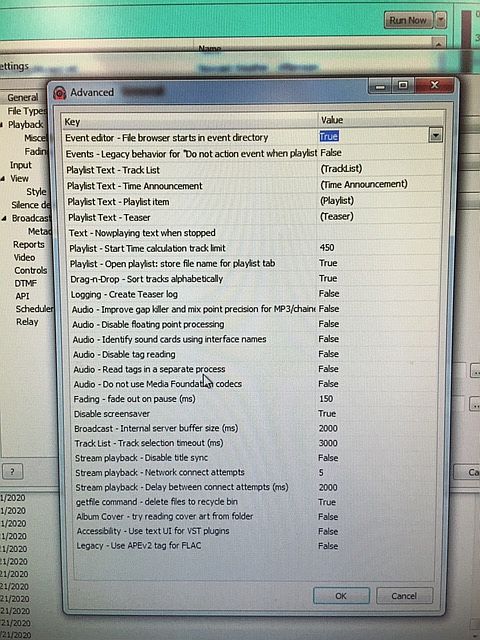
Task: Select the Disable screensaver row
Action: pos(254,413)
